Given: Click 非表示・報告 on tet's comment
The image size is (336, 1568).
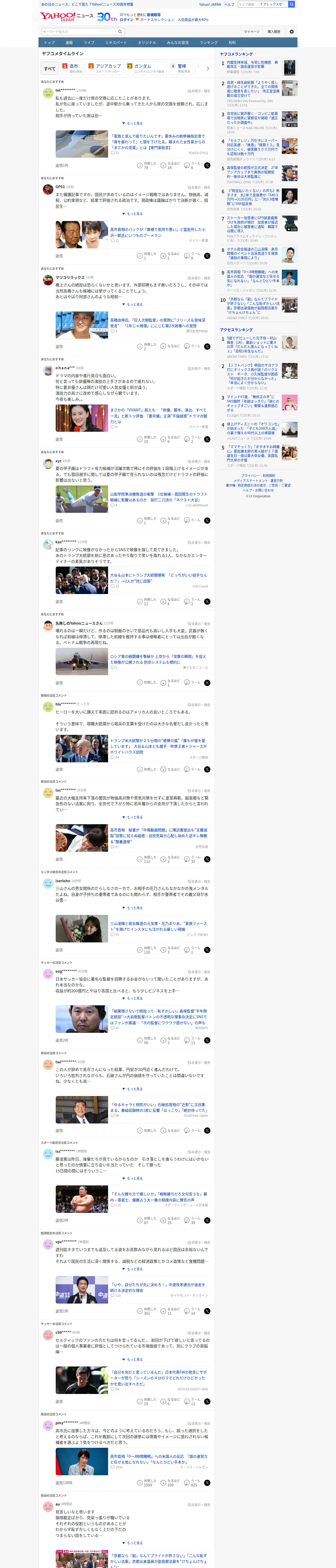Looking at the screenshot, I should pyautogui.click(x=199, y=91).
